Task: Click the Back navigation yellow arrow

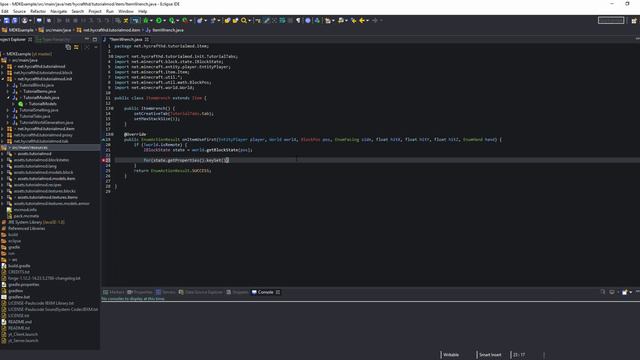Action: [362, 20]
